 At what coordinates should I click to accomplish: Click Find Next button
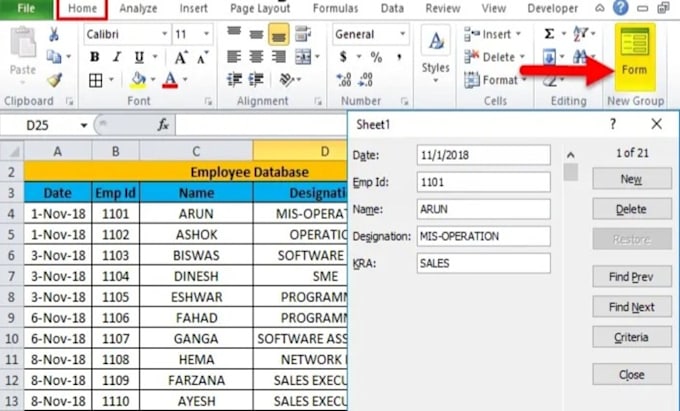click(632, 307)
